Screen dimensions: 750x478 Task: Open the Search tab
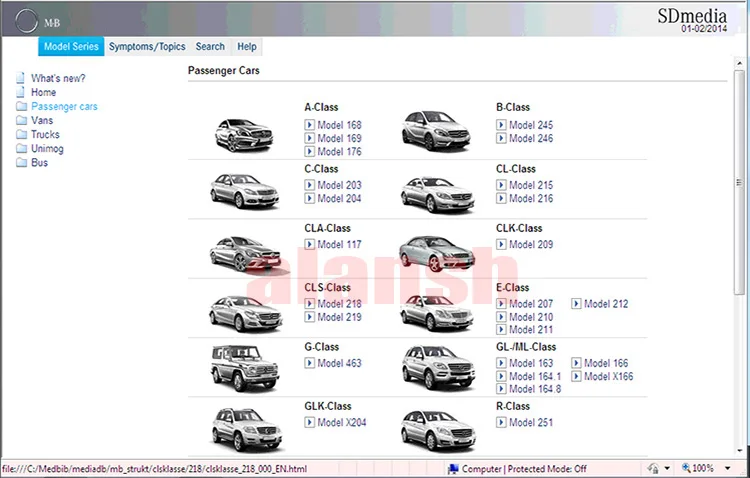pyautogui.click(x=210, y=46)
